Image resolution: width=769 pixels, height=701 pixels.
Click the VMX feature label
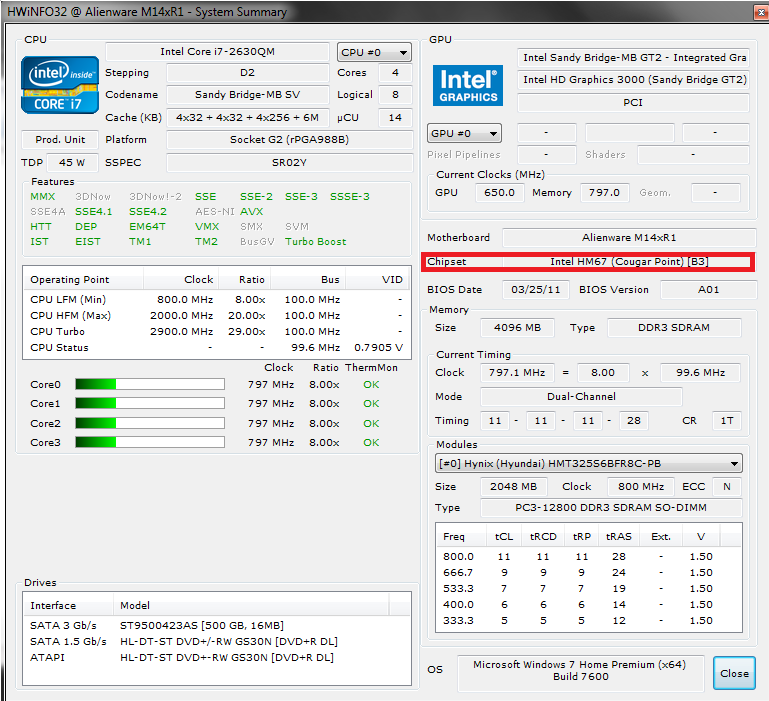pos(207,227)
